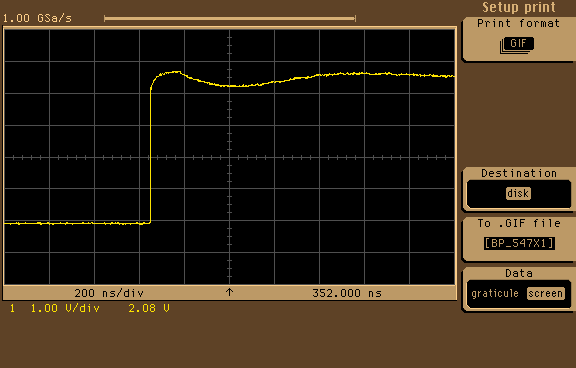Click the channel 1 indicator label
Image resolution: width=576 pixels, height=368 pixels.
click(x=12, y=308)
